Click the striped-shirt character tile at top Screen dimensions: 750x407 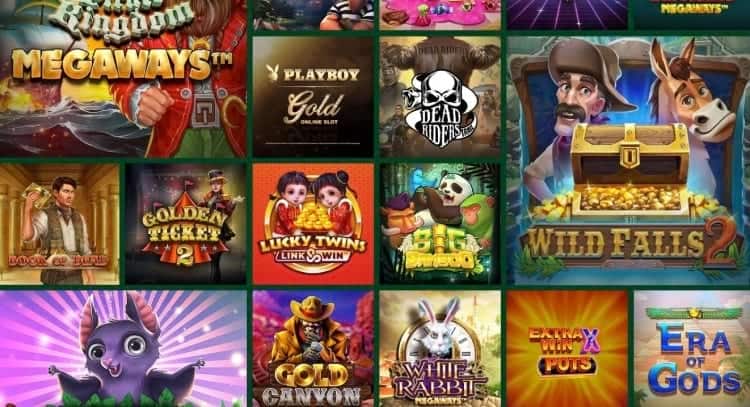point(313,15)
